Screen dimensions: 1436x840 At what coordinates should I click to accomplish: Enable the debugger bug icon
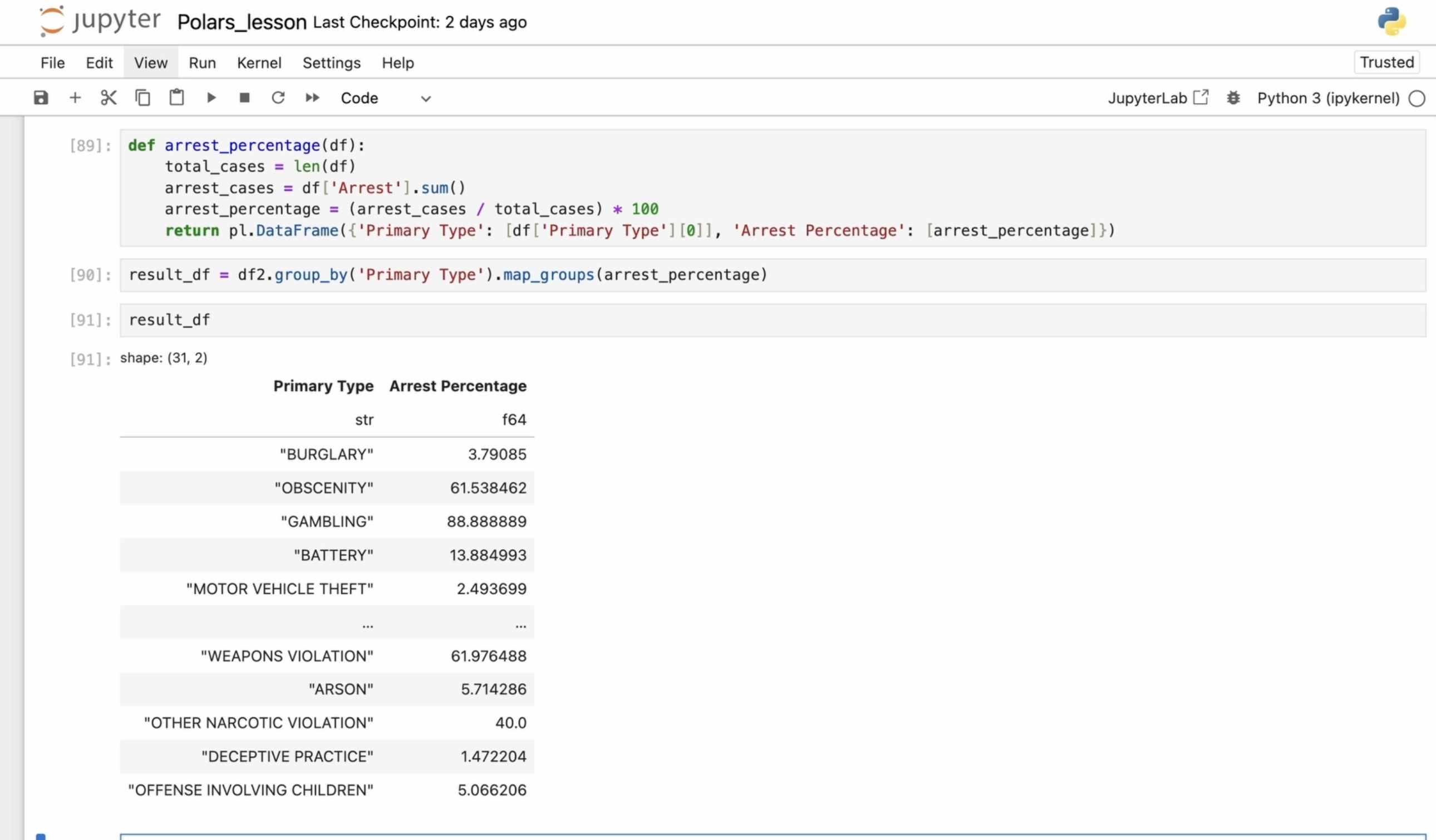(1233, 98)
